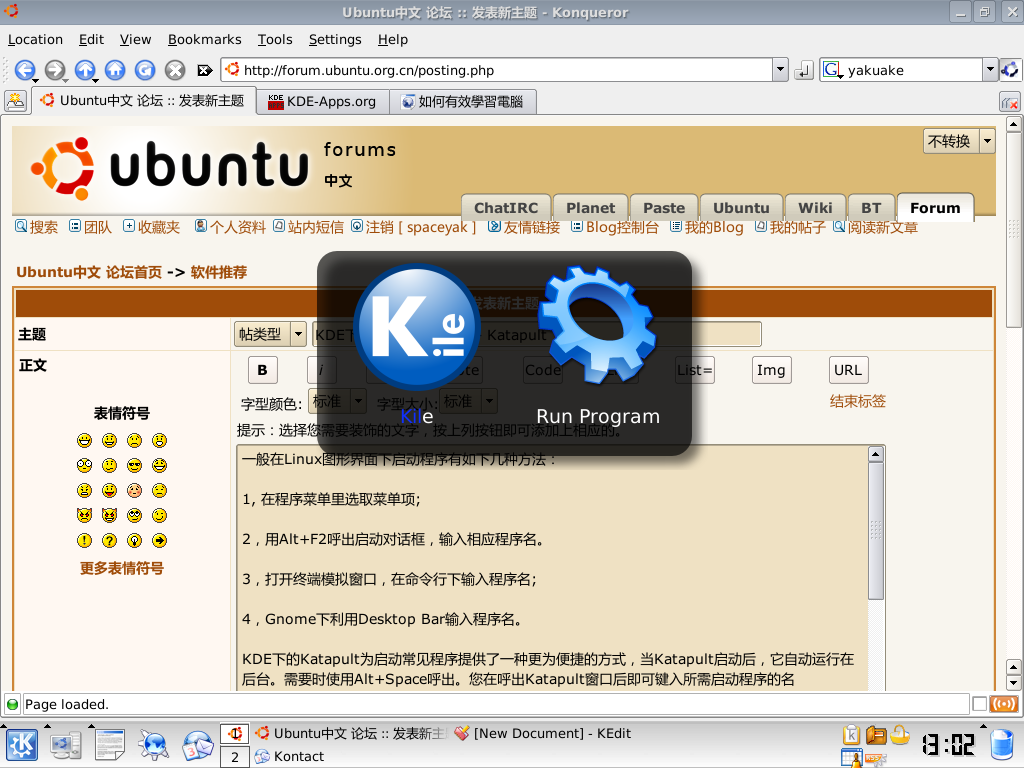Open the Home page icon
This screenshot has width=1024, height=768.
tap(115, 70)
